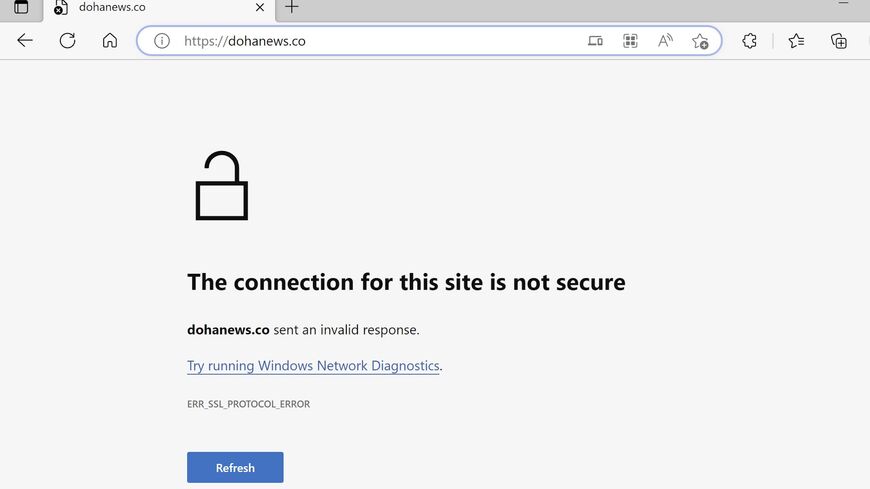The width and height of the screenshot is (870, 489).
Task: Reload the page with the refresh icon
Action: tap(67, 41)
